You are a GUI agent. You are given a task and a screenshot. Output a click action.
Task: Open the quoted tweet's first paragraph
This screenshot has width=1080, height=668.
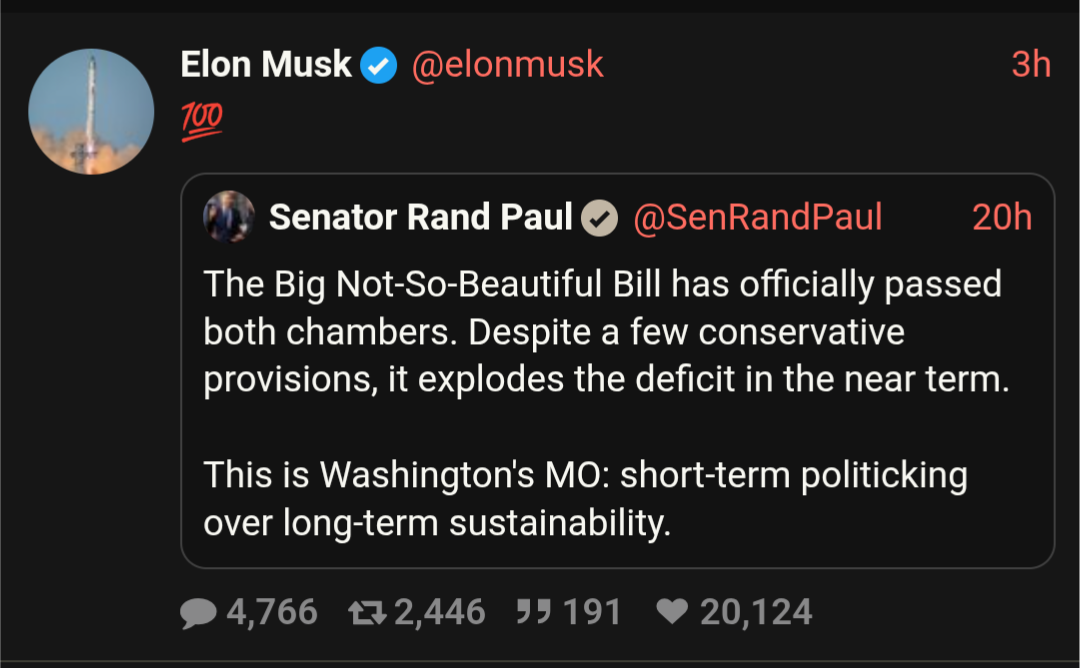pyautogui.click(x=606, y=332)
